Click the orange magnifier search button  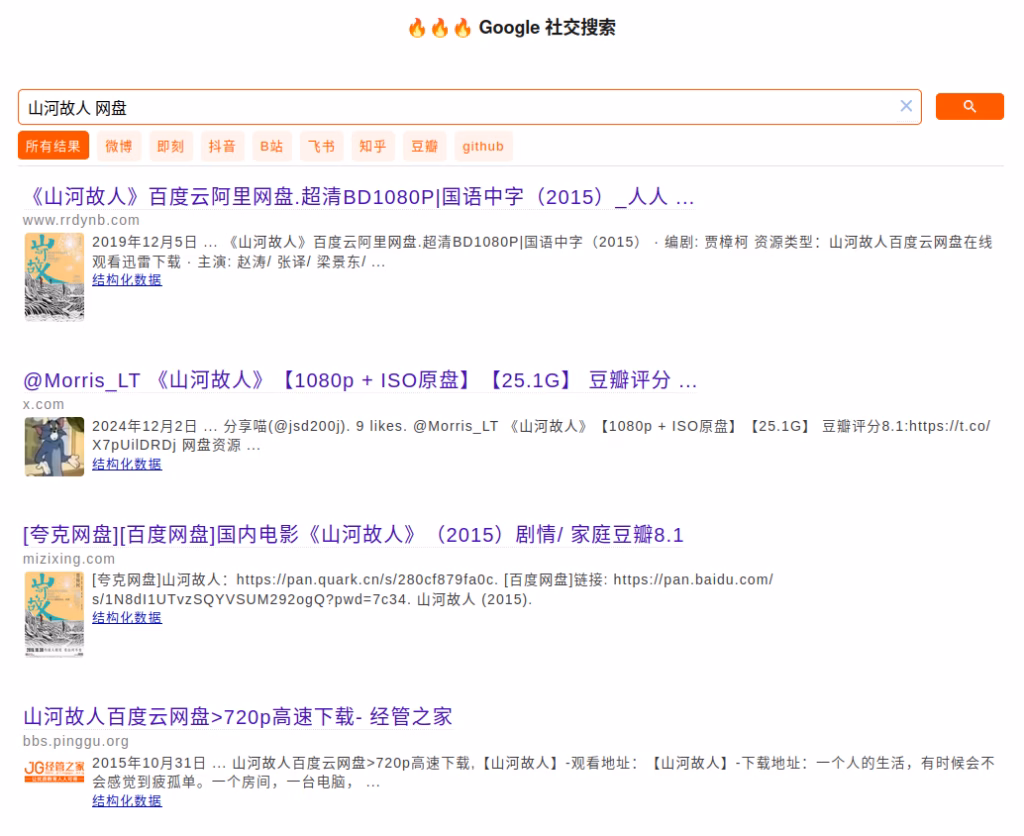pyautogui.click(x=969, y=107)
